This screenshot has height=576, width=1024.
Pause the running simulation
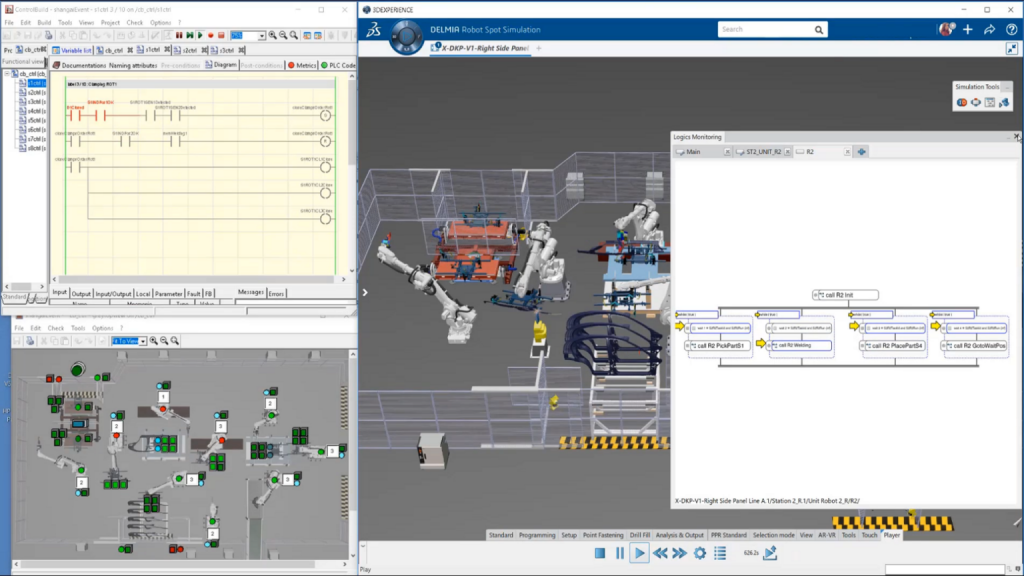pos(620,553)
